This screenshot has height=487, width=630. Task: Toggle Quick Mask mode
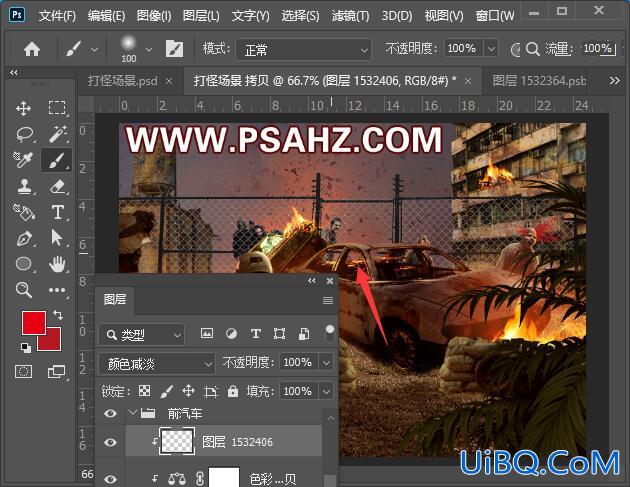click(23, 372)
